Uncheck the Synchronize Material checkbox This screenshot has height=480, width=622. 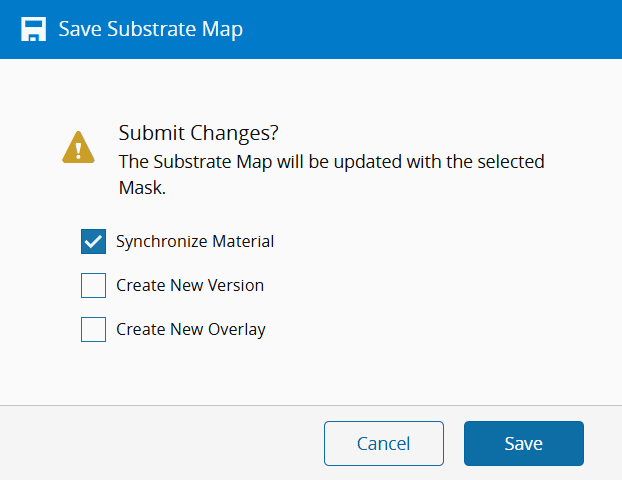[x=94, y=241]
